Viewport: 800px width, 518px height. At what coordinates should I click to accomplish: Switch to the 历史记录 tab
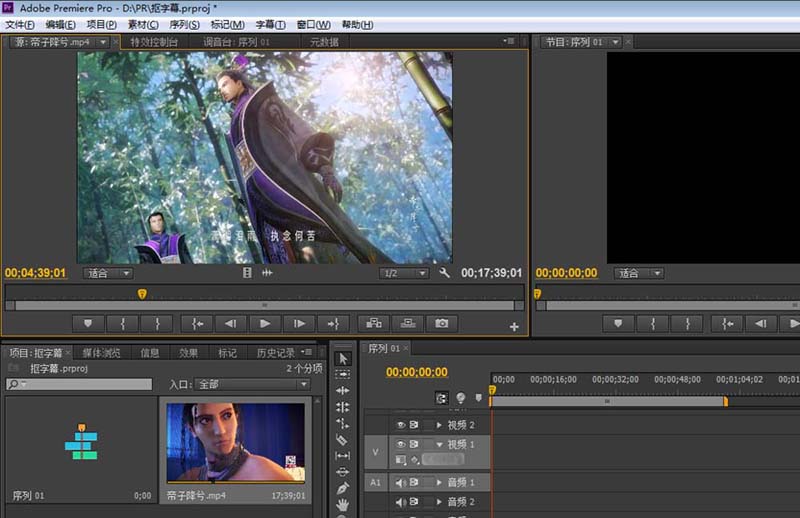[276, 353]
